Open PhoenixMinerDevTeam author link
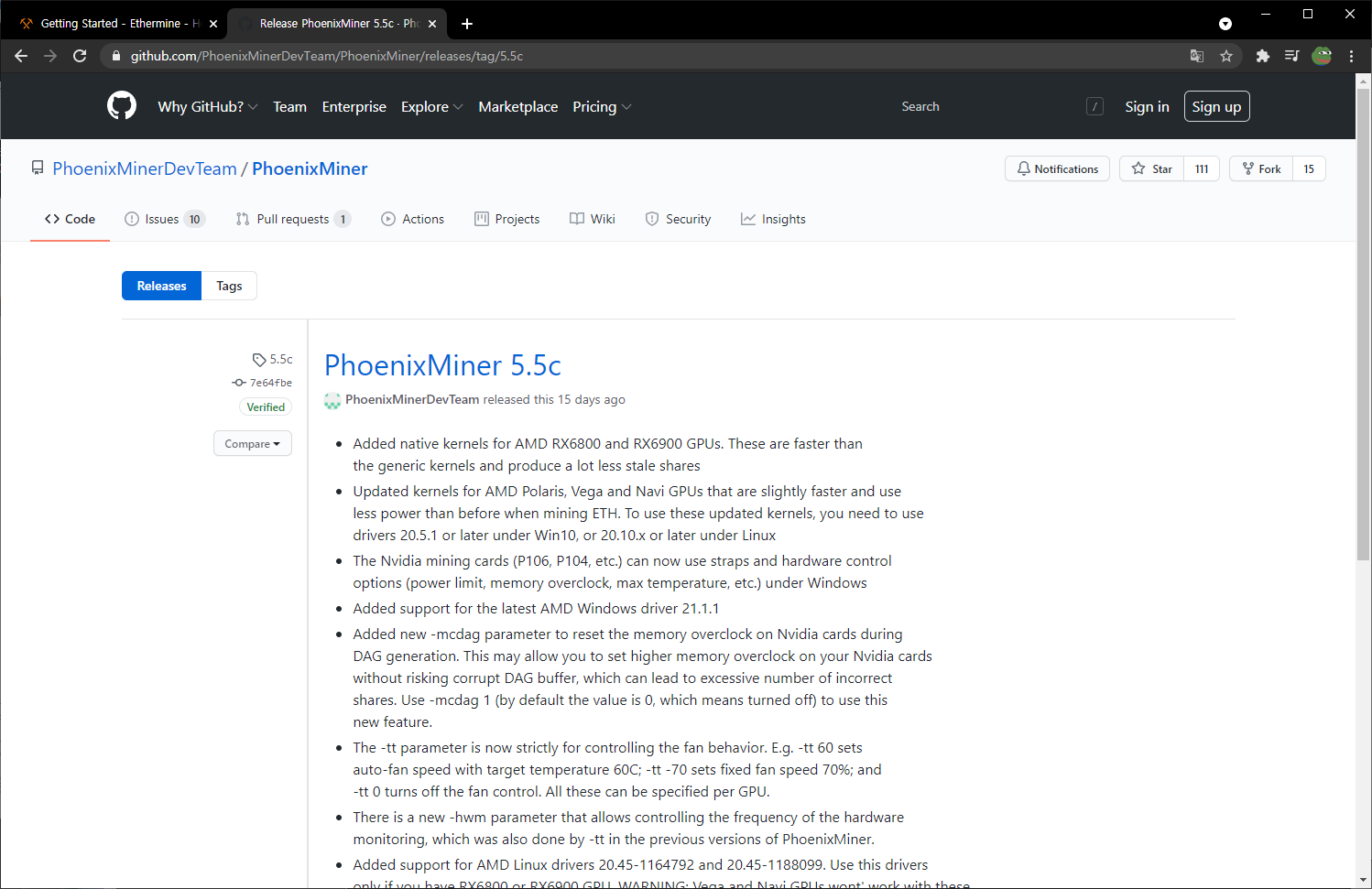1372x889 pixels. coord(412,399)
